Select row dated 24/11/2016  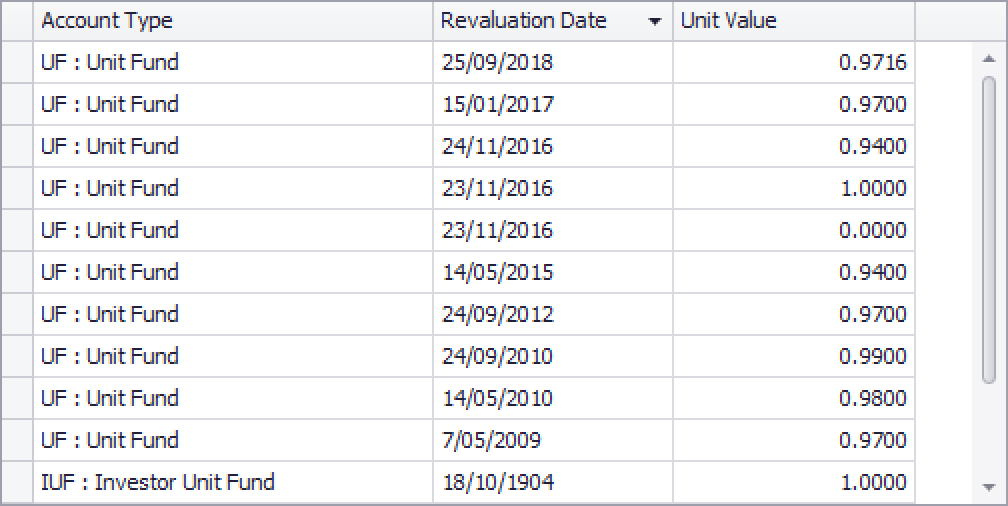pyautogui.click(x=474, y=146)
